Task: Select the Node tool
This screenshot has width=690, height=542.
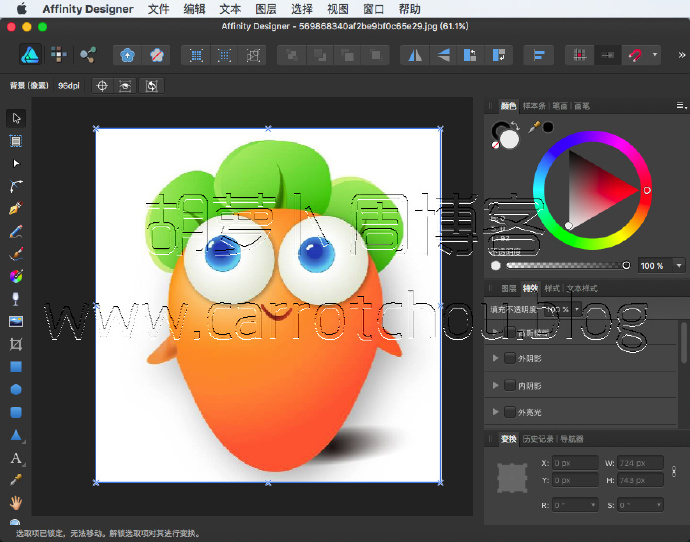Action: point(16,164)
